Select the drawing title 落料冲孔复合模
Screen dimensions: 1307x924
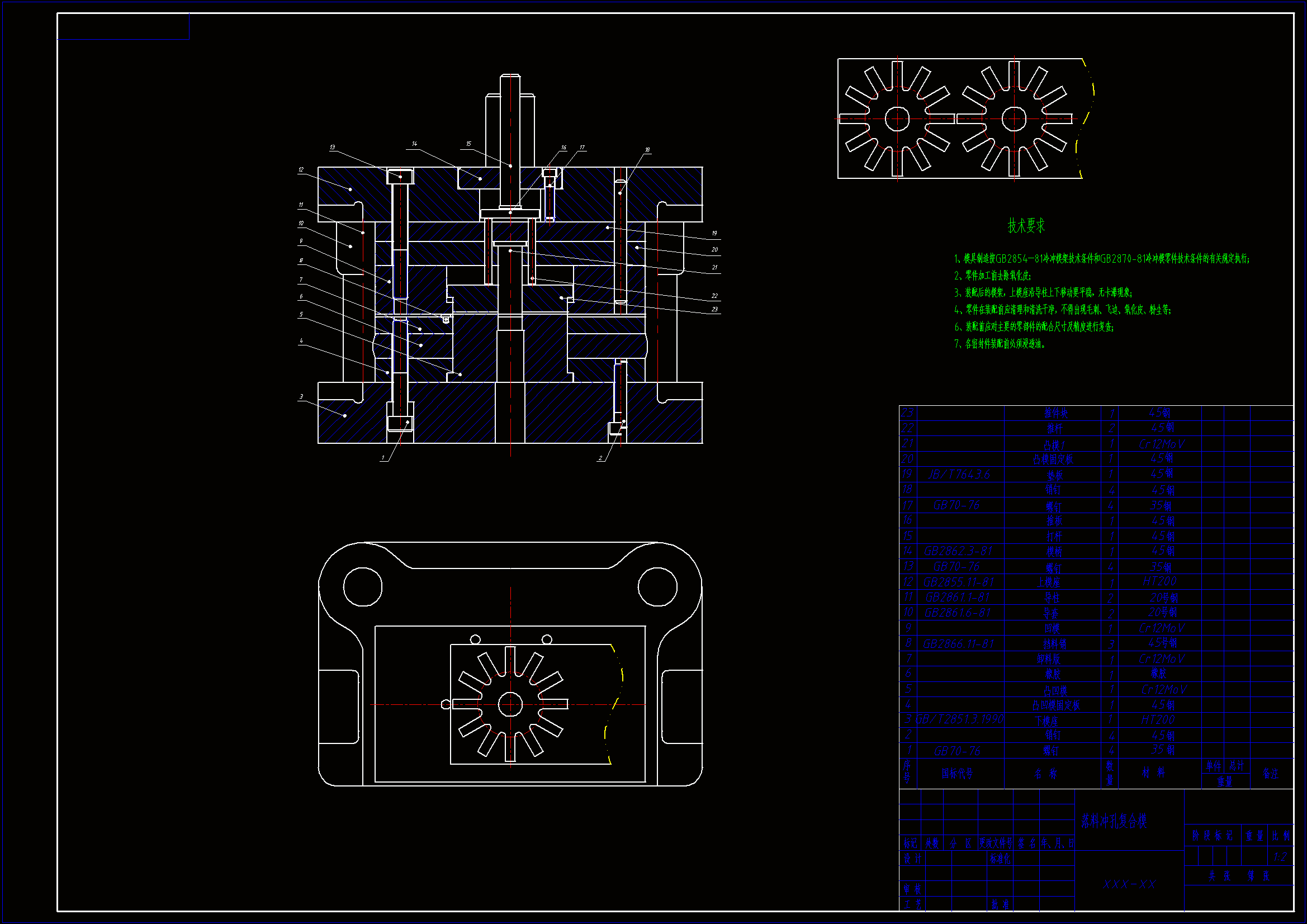pyautogui.click(x=1114, y=821)
